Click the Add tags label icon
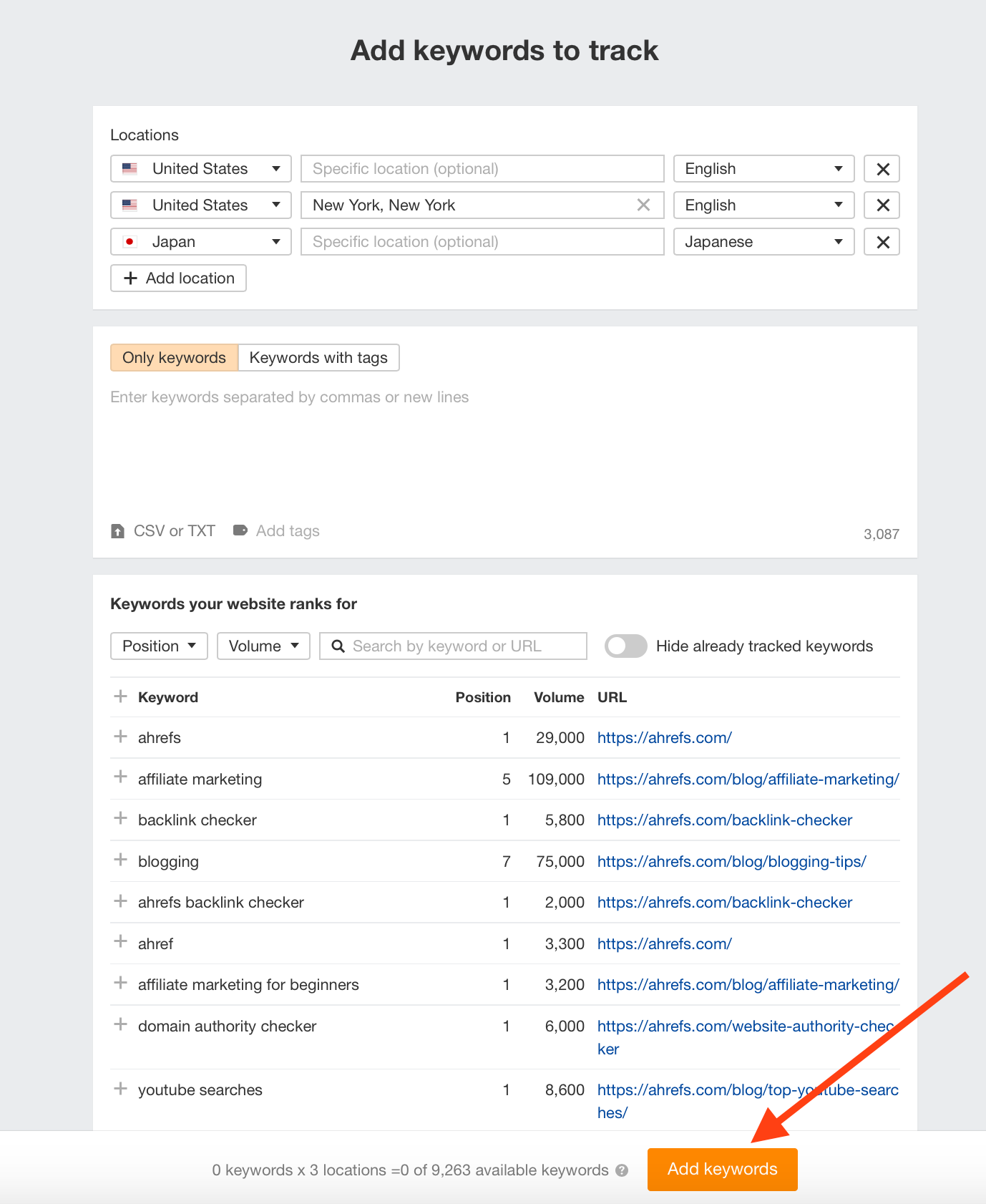 [240, 530]
